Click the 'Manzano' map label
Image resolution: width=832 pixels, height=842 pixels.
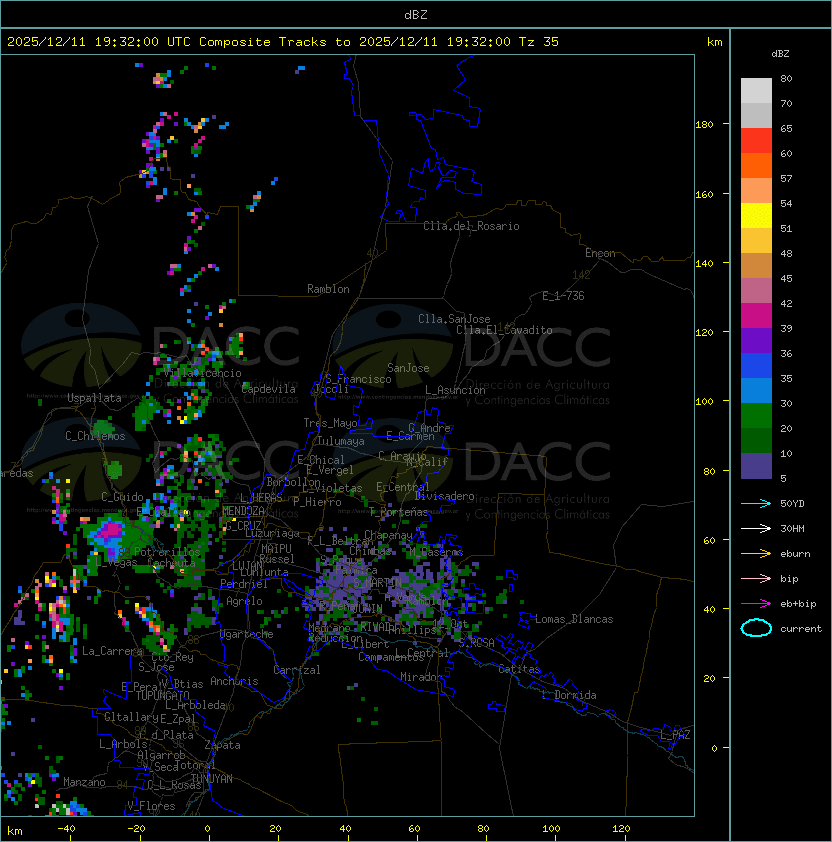(x=84, y=782)
